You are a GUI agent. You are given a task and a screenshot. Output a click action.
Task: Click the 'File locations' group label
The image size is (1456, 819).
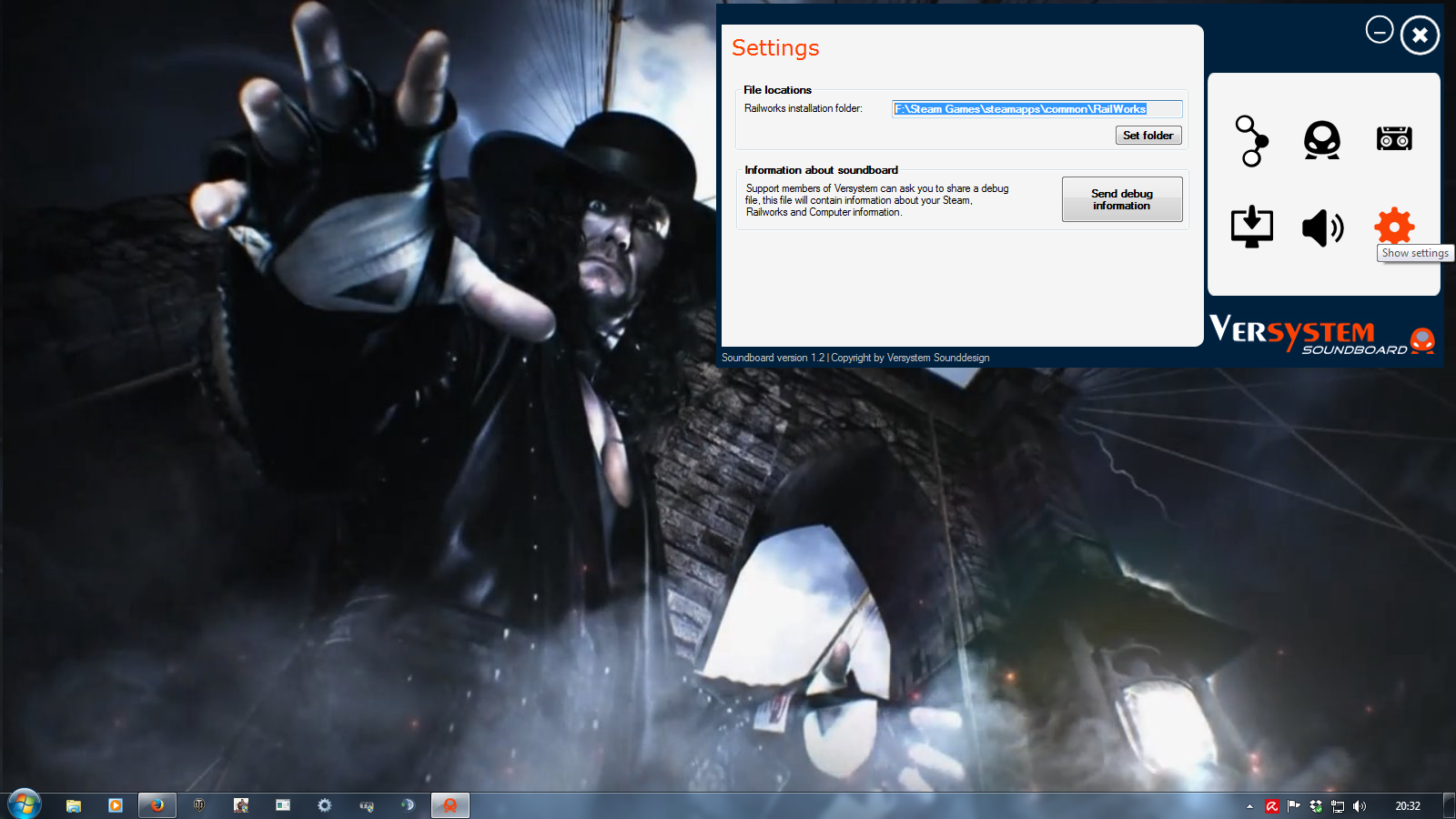pos(777,90)
